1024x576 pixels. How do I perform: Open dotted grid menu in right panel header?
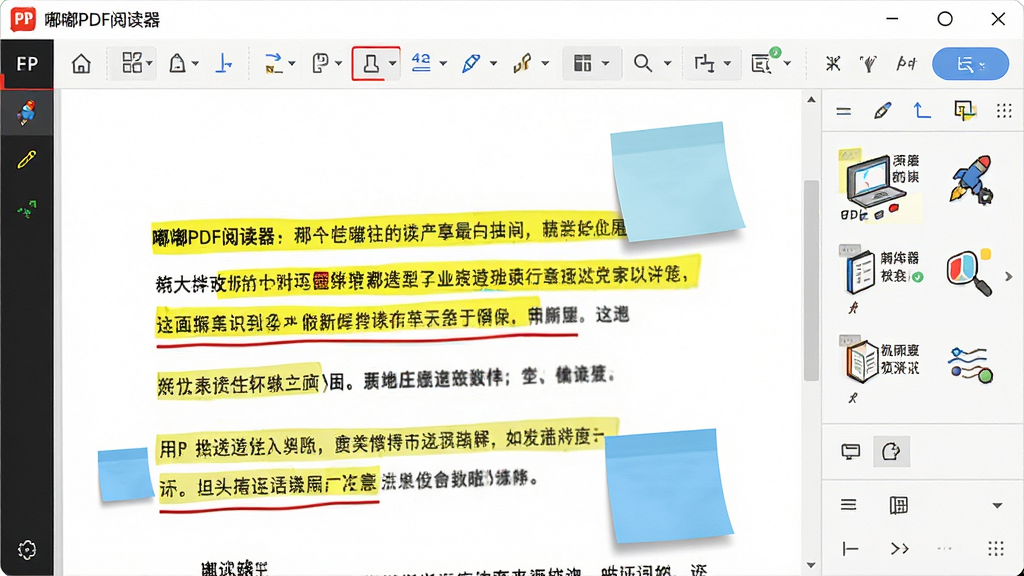1004,110
